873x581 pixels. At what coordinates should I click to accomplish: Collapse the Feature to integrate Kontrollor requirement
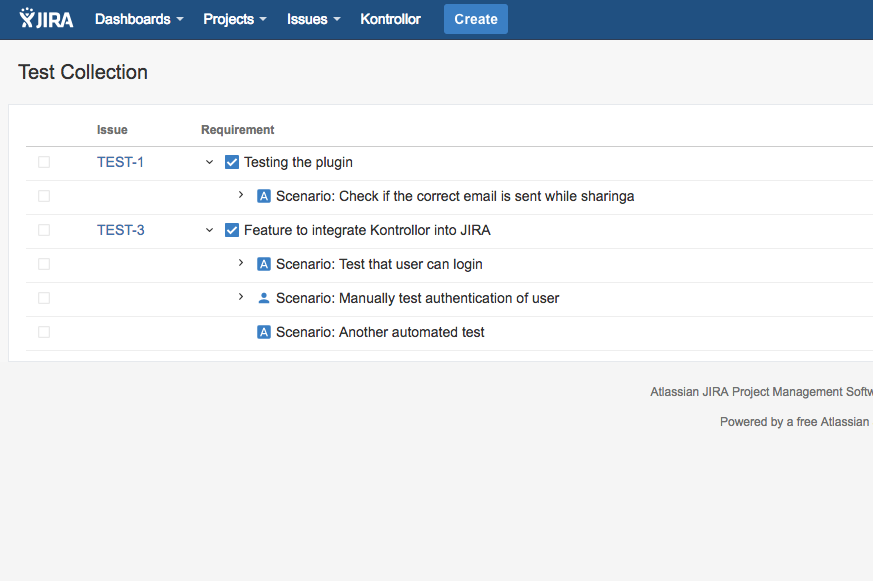209,230
